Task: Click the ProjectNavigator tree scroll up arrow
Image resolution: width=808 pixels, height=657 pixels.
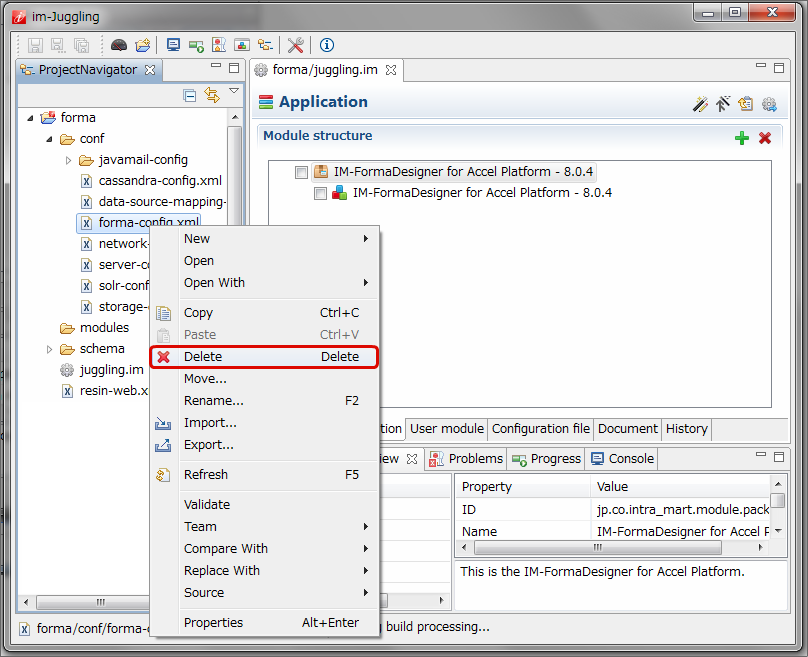Action: [235, 117]
